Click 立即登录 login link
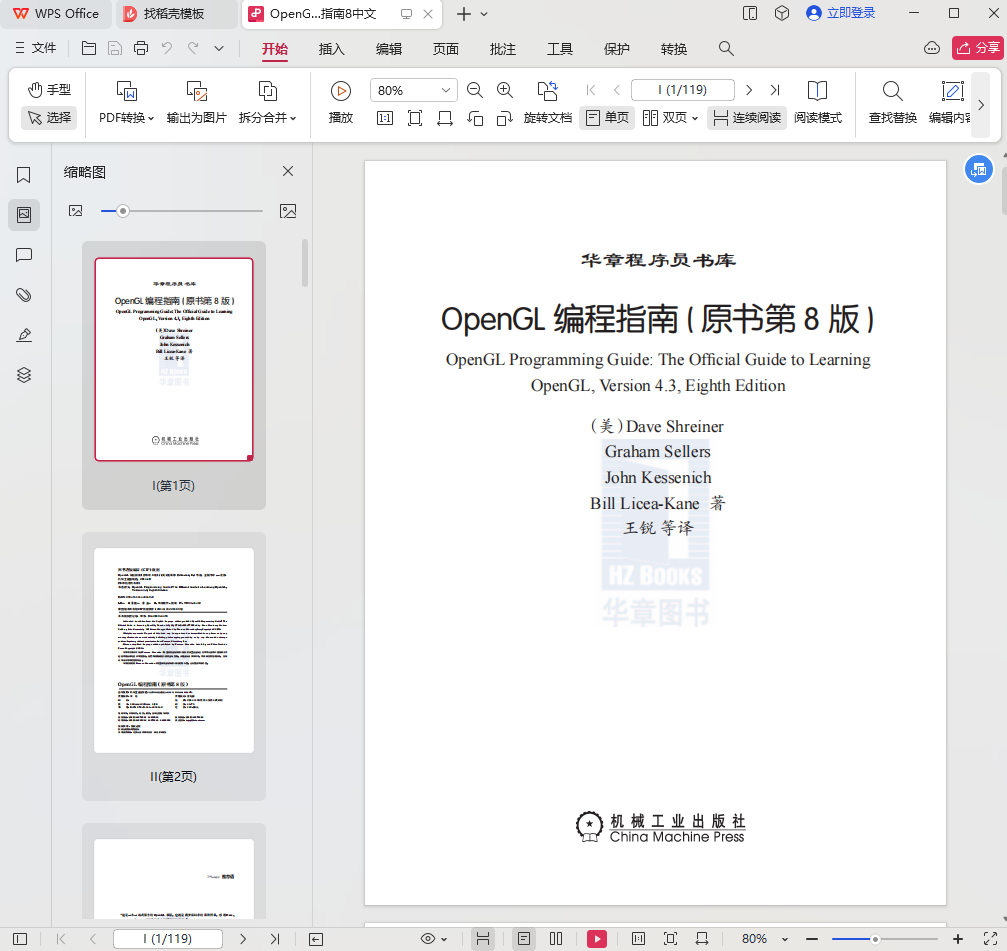Screen dimensions: 1007x951 841,13
